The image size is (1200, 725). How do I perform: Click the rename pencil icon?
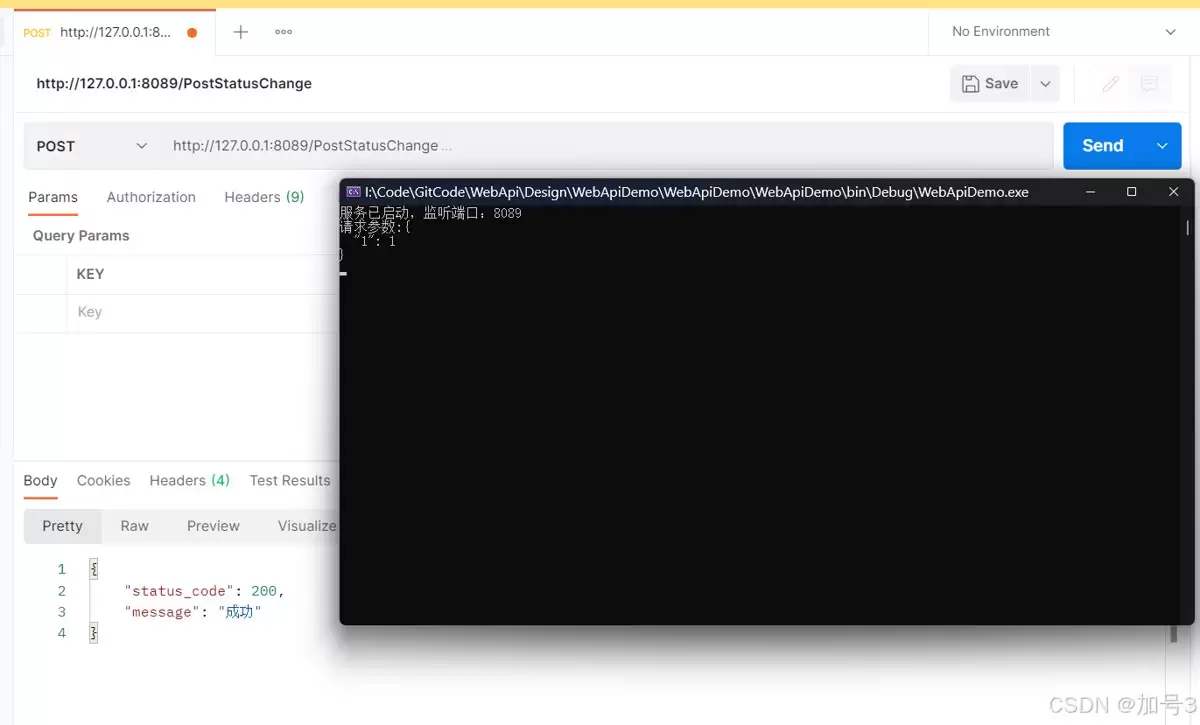pos(1110,84)
